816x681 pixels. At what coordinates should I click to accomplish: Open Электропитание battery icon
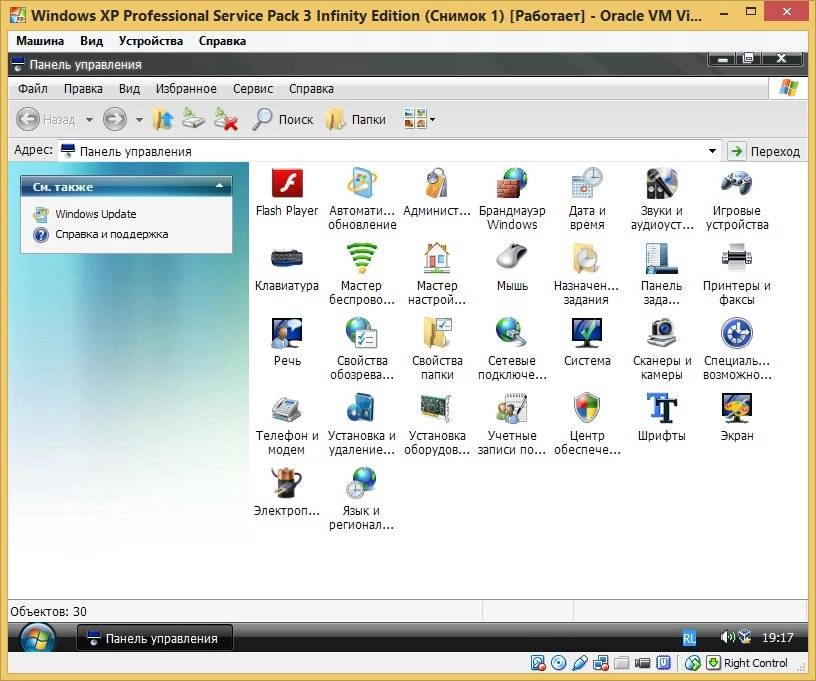(x=287, y=483)
